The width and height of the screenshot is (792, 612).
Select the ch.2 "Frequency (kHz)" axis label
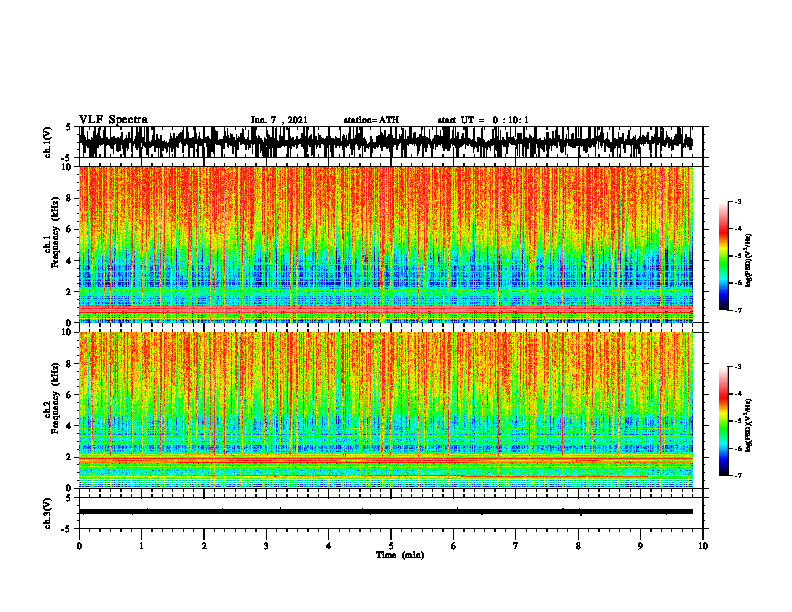(56, 398)
